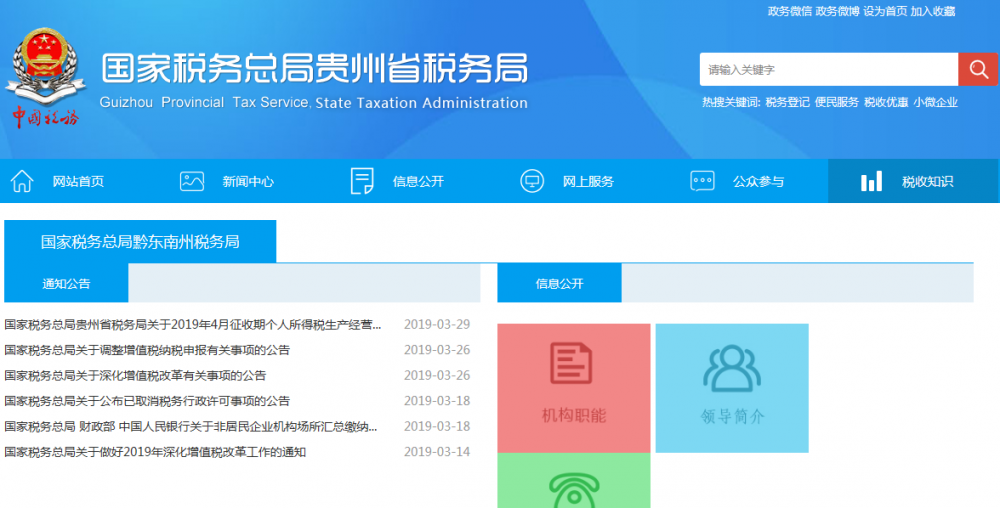Image resolution: width=1000 pixels, height=508 pixels.
Task: Open 网站首页 menu item
Action: (x=78, y=182)
